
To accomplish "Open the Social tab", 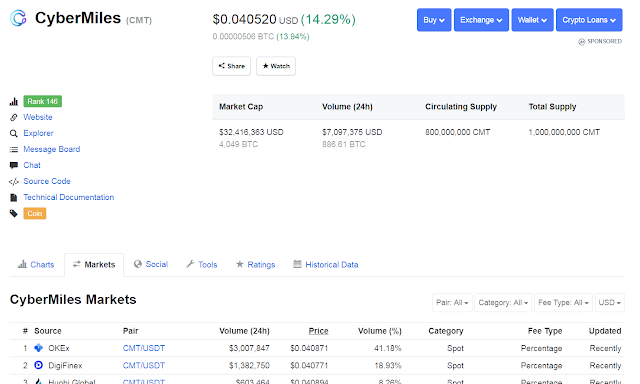I will (151, 264).
